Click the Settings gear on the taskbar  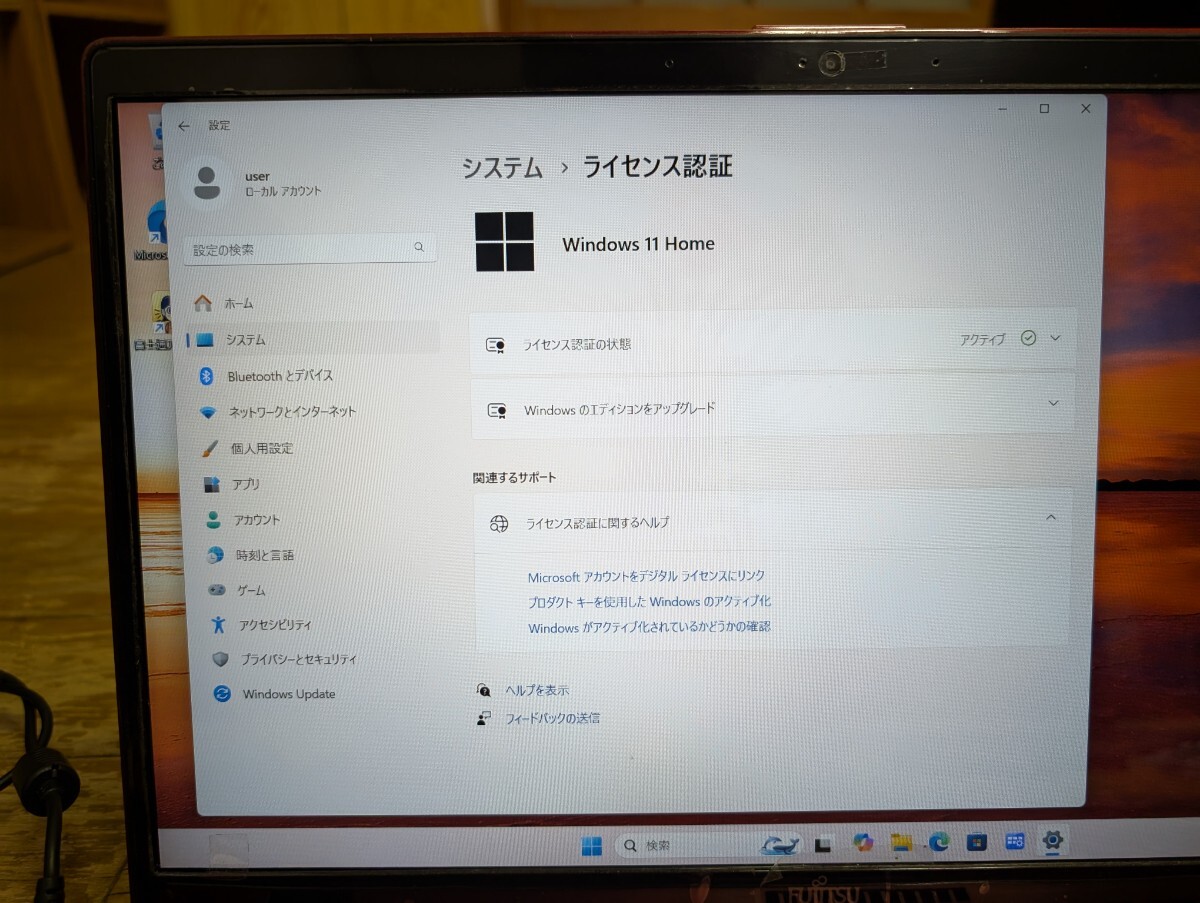point(1052,841)
